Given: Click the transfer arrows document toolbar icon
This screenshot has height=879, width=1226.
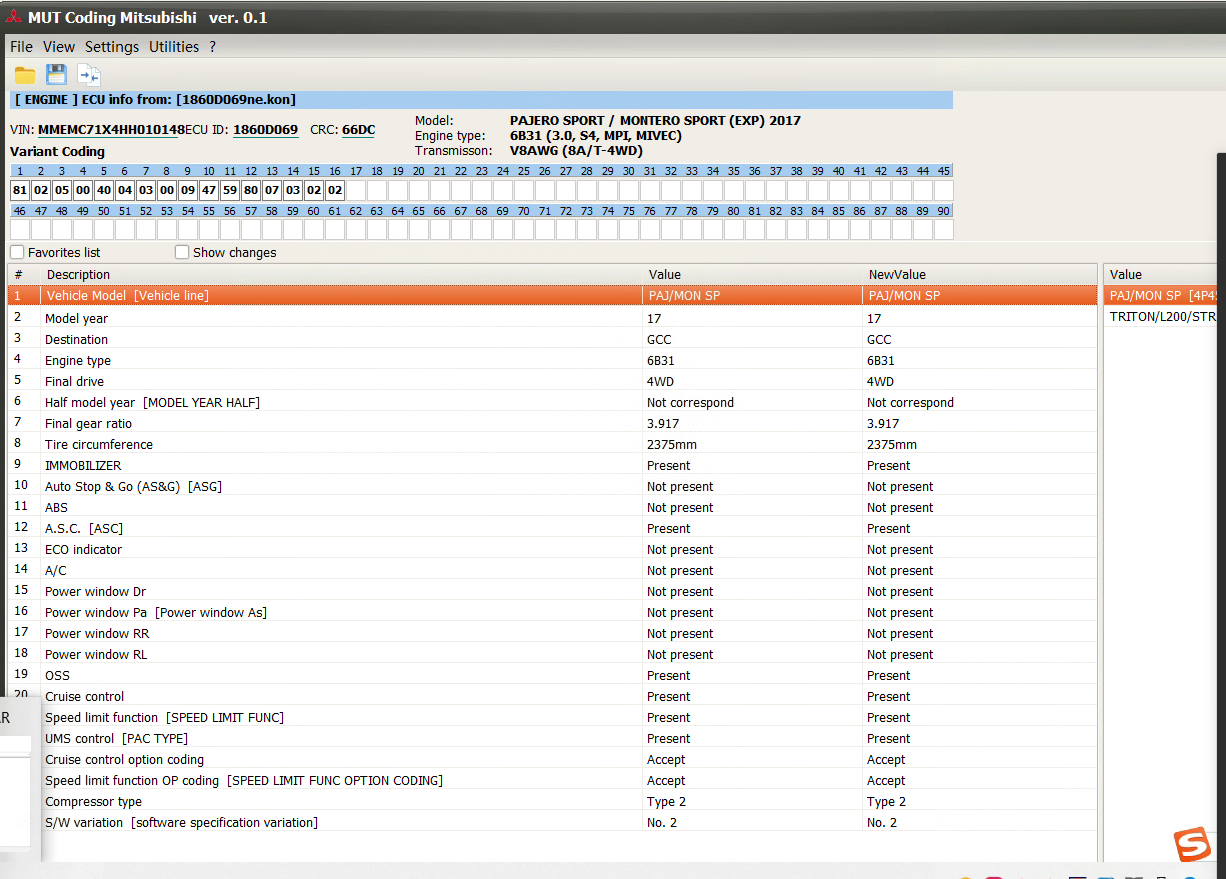Looking at the screenshot, I should coord(89,75).
